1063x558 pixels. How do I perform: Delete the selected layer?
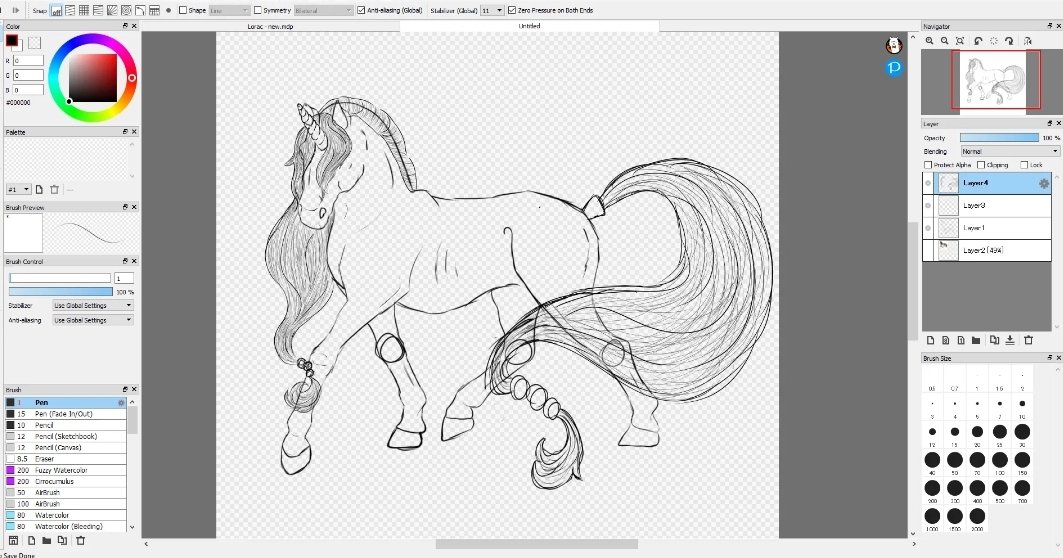[1028, 340]
